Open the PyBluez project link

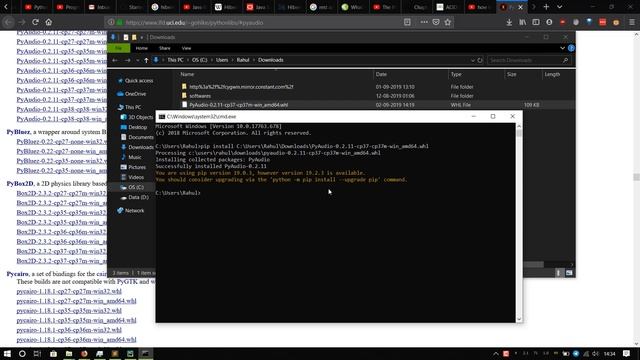[18, 132]
